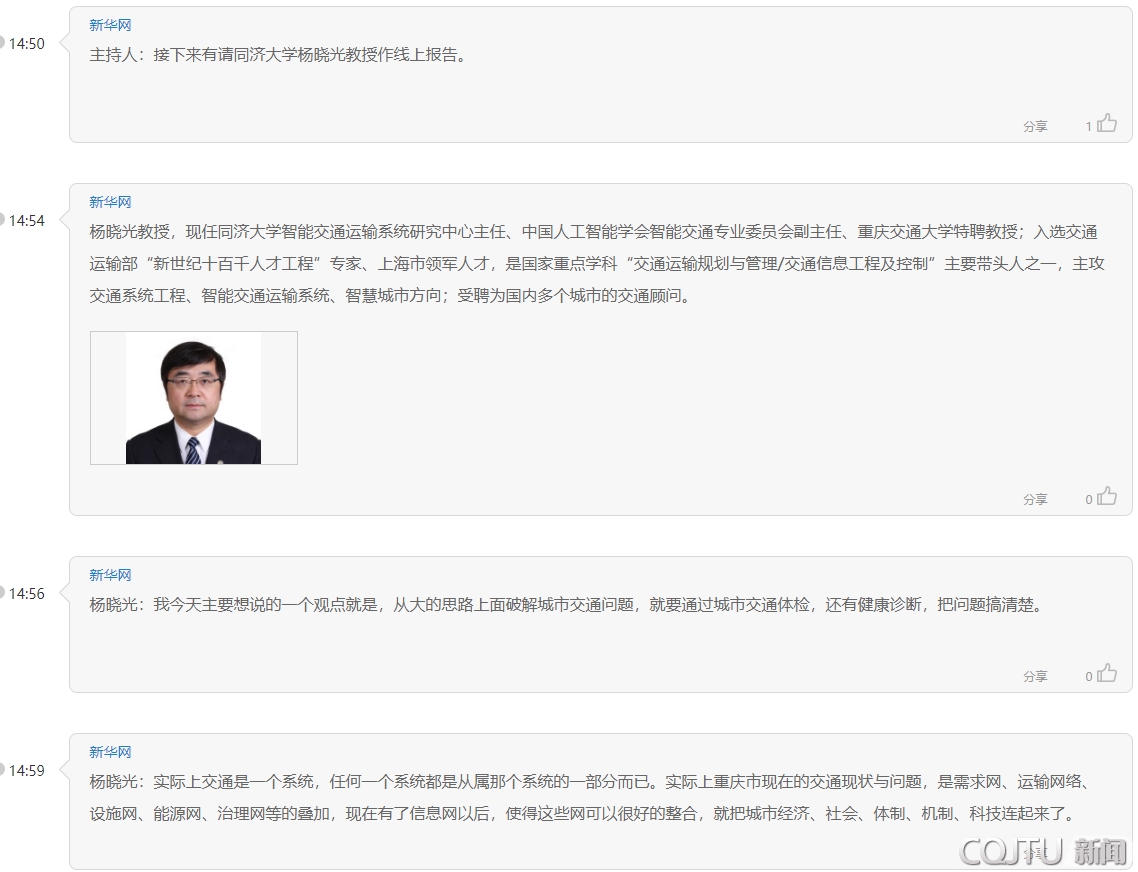Click the 14:59 timestamp on the timeline
This screenshot has height=872, width=1138.
[27, 771]
